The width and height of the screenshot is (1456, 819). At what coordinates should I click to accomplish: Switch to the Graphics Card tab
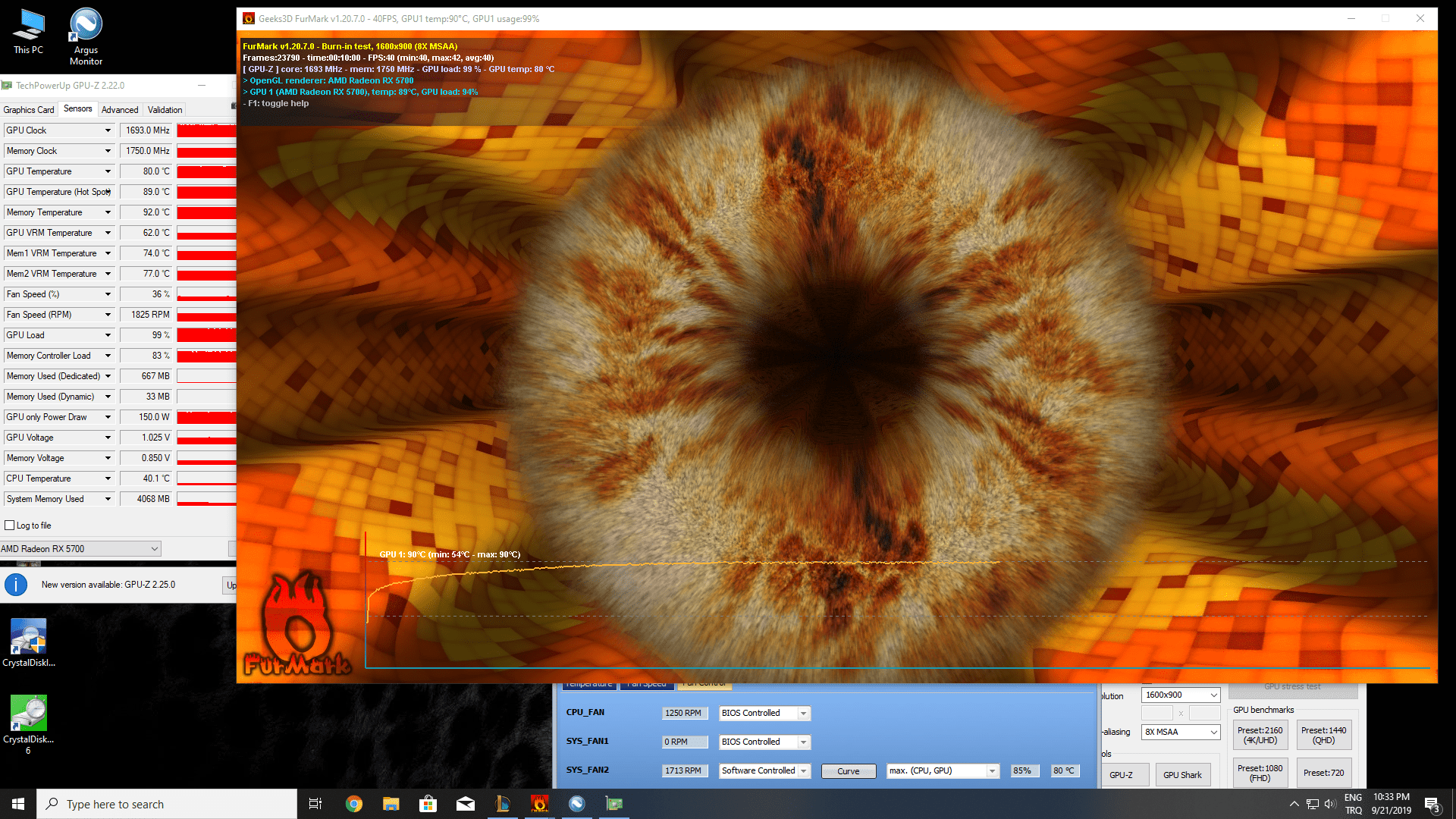pyautogui.click(x=29, y=110)
